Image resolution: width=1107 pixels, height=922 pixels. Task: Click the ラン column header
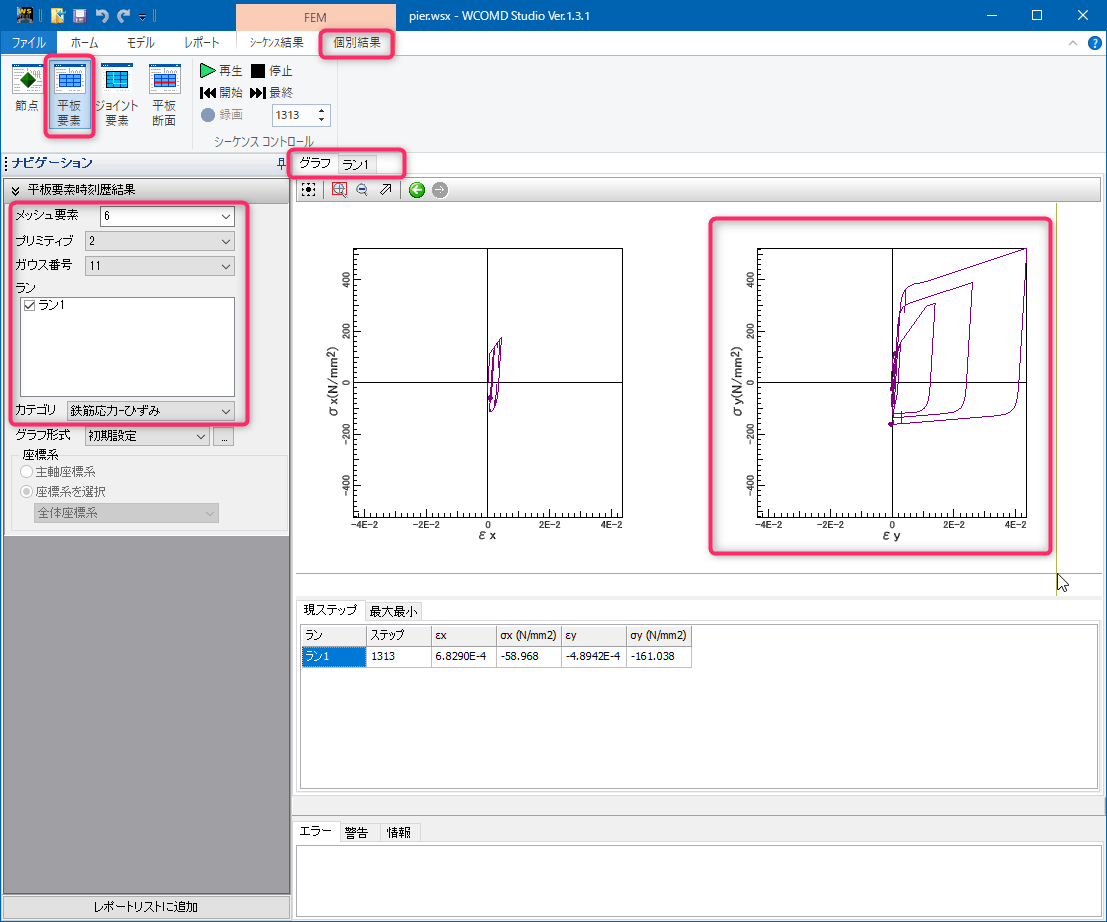pos(333,635)
